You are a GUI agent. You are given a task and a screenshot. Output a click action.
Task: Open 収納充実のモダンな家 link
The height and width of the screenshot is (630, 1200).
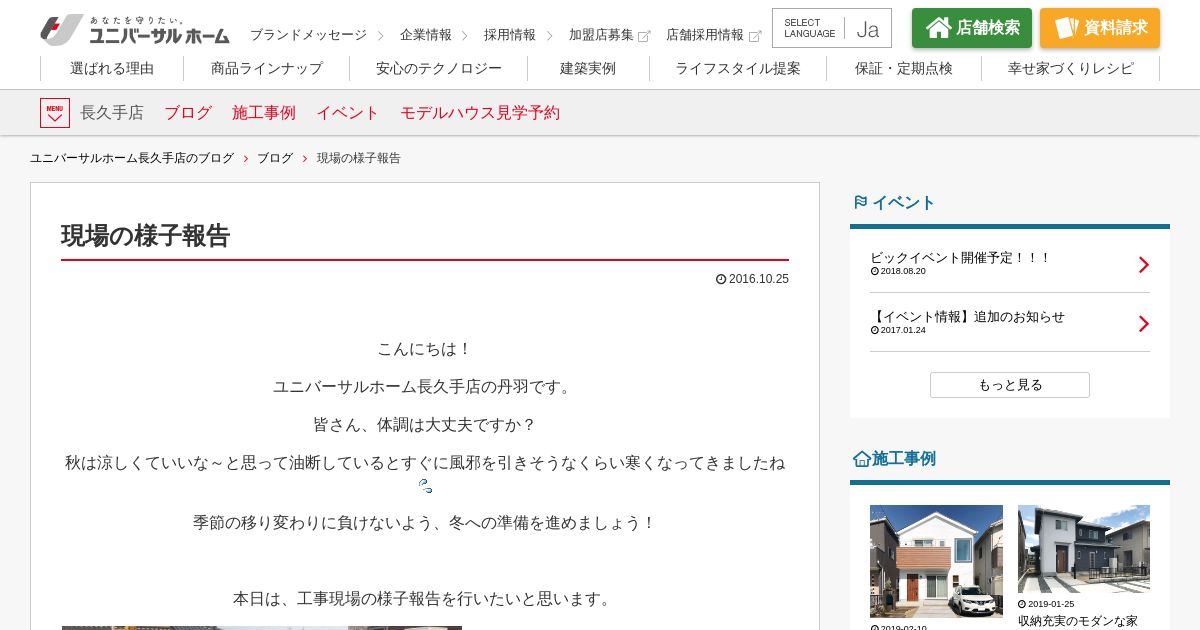point(1078,621)
